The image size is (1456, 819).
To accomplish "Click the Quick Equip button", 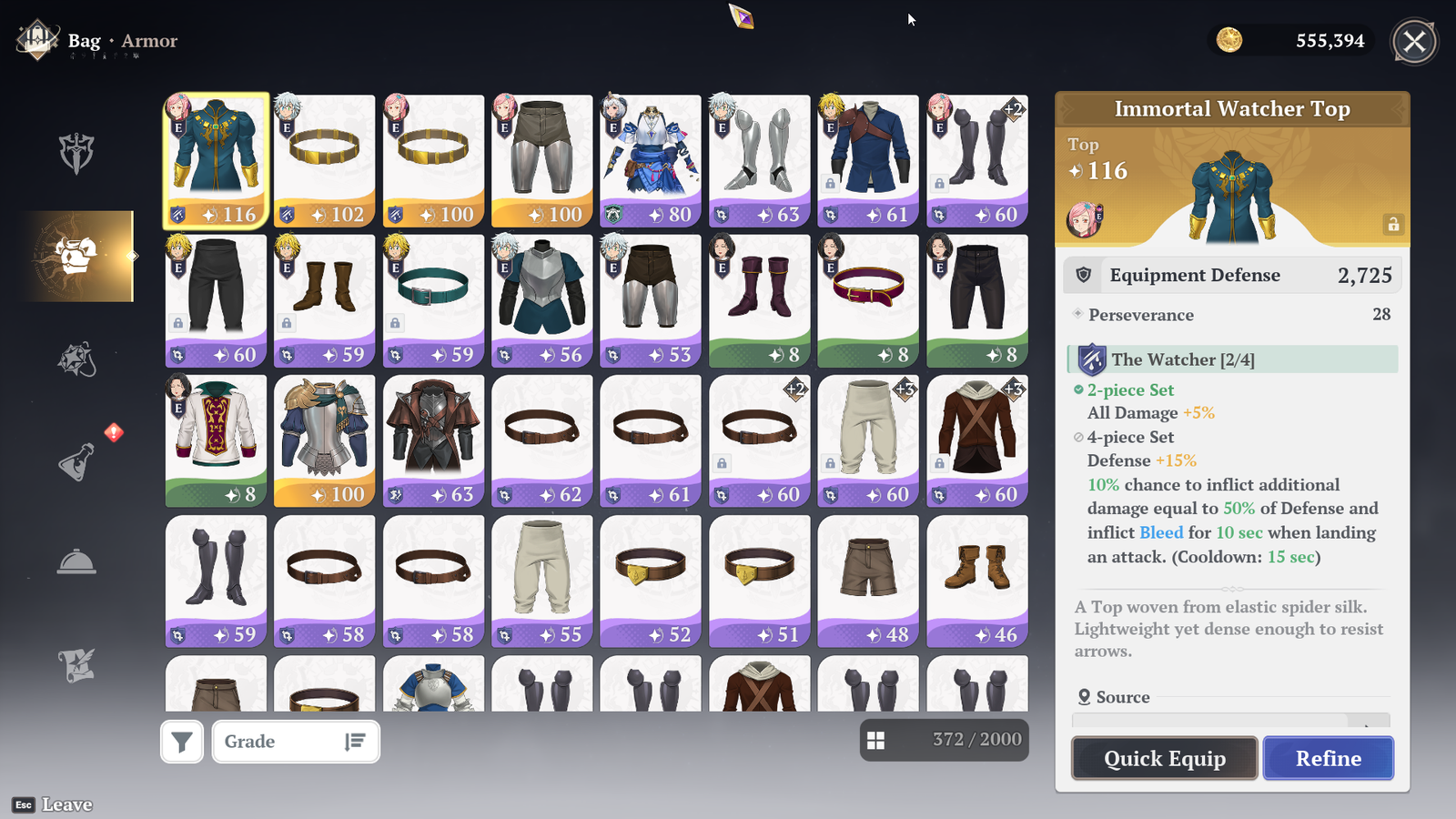I will pos(1164,758).
